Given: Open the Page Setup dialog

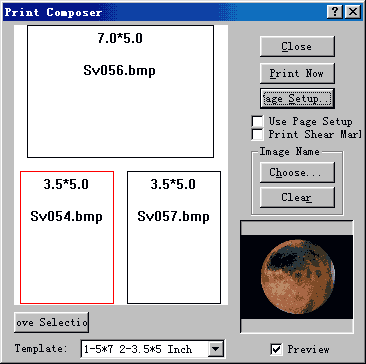Looking at the screenshot, I should point(297,99).
